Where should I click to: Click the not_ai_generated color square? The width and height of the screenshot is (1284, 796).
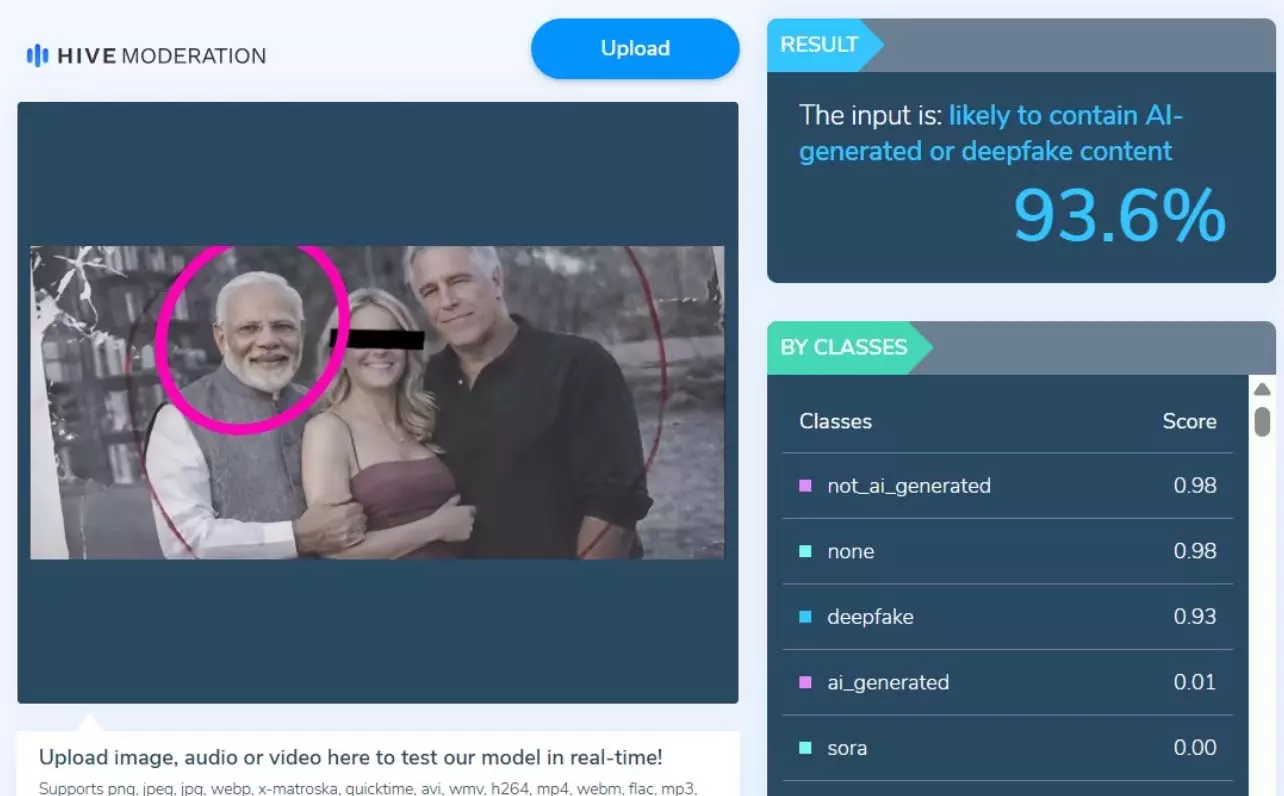pyautogui.click(x=805, y=486)
